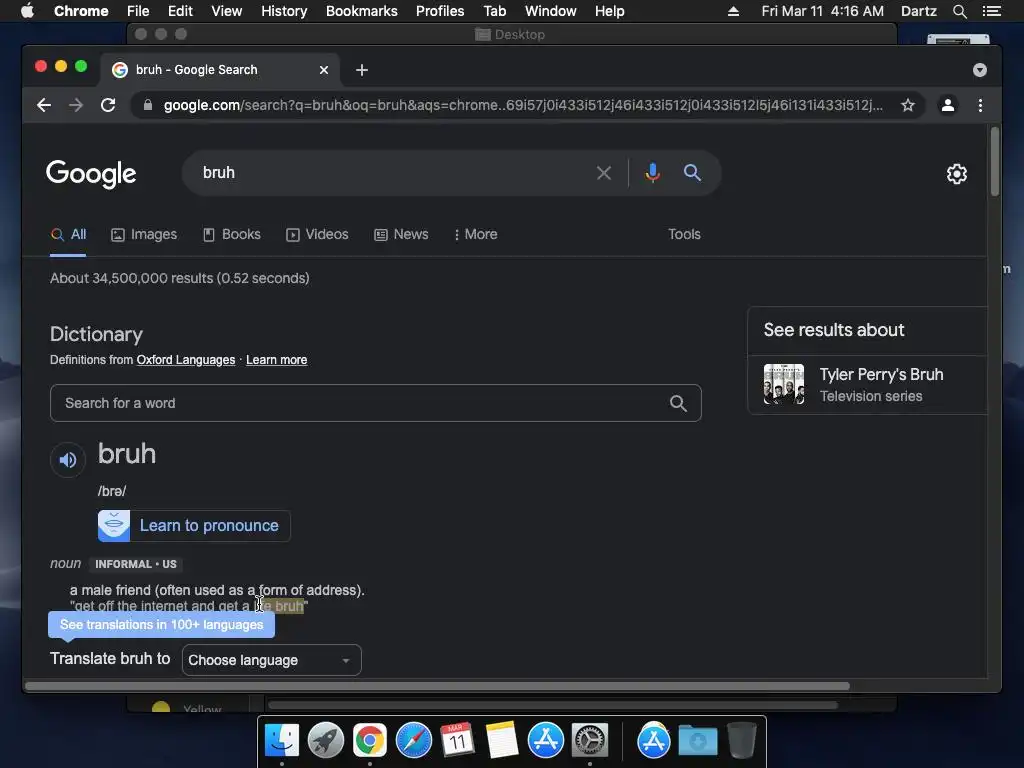
Task: Open Google settings gear icon
Action: tap(957, 174)
